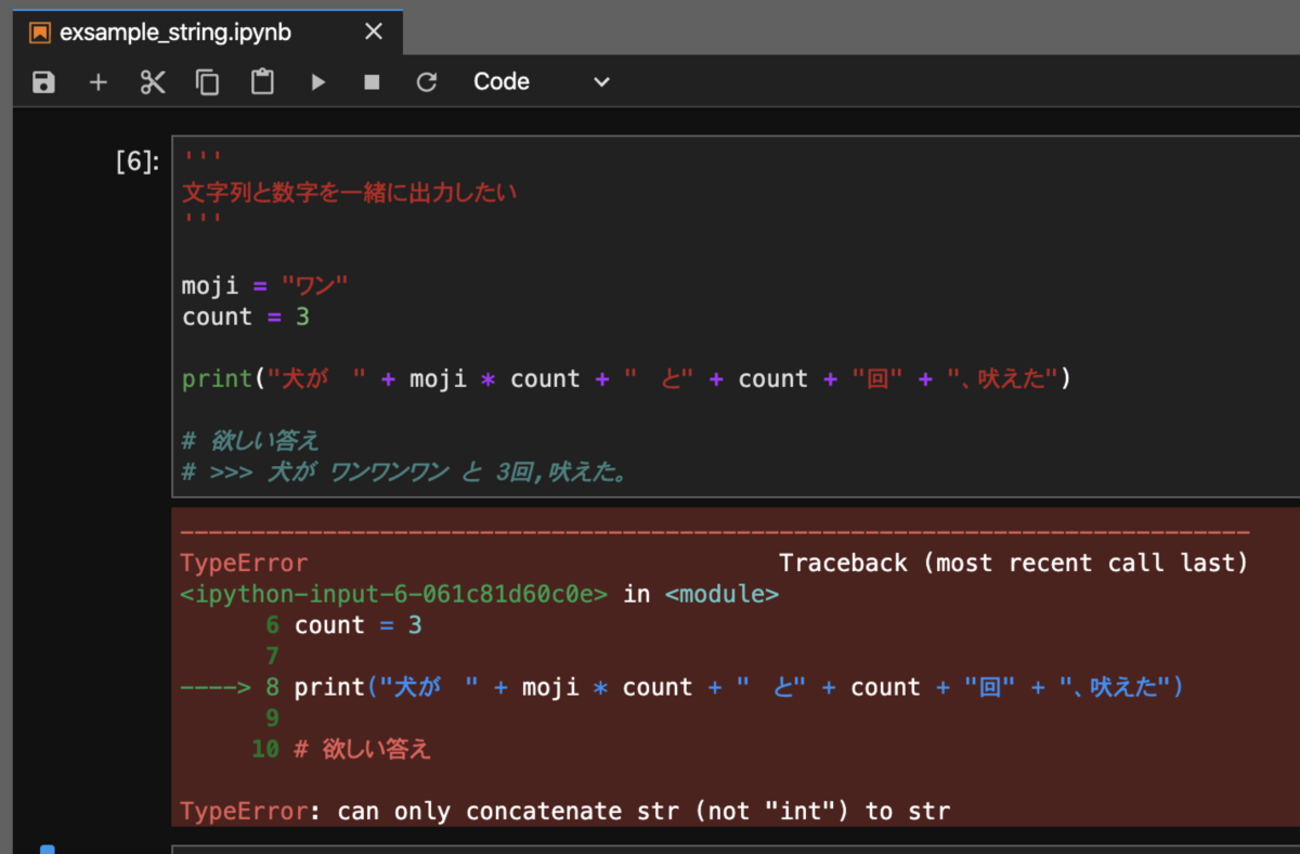
Task: Close the exsample_string.ipynb tab
Action: pos(374,32)
